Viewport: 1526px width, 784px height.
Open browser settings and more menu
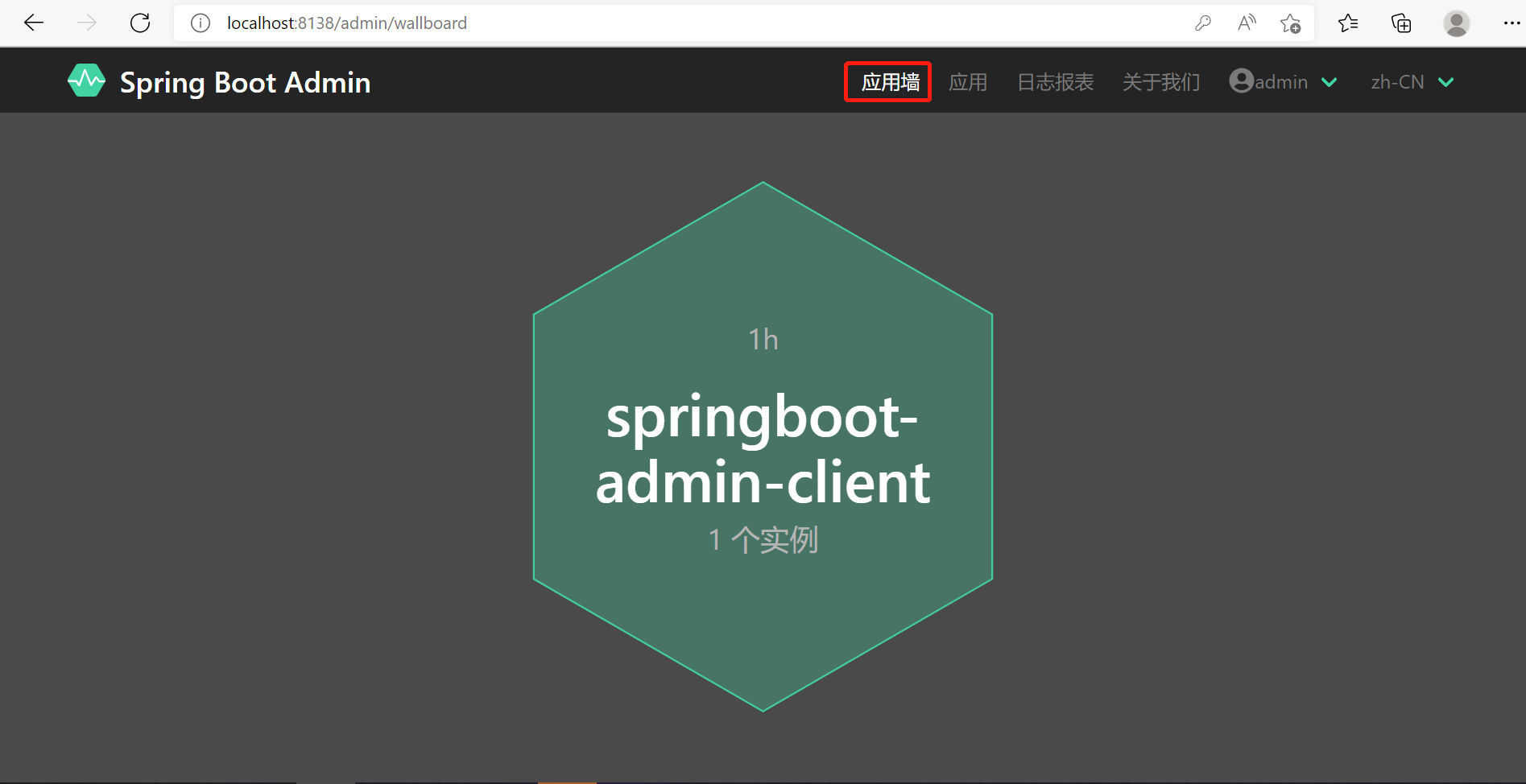[1512, 23]
